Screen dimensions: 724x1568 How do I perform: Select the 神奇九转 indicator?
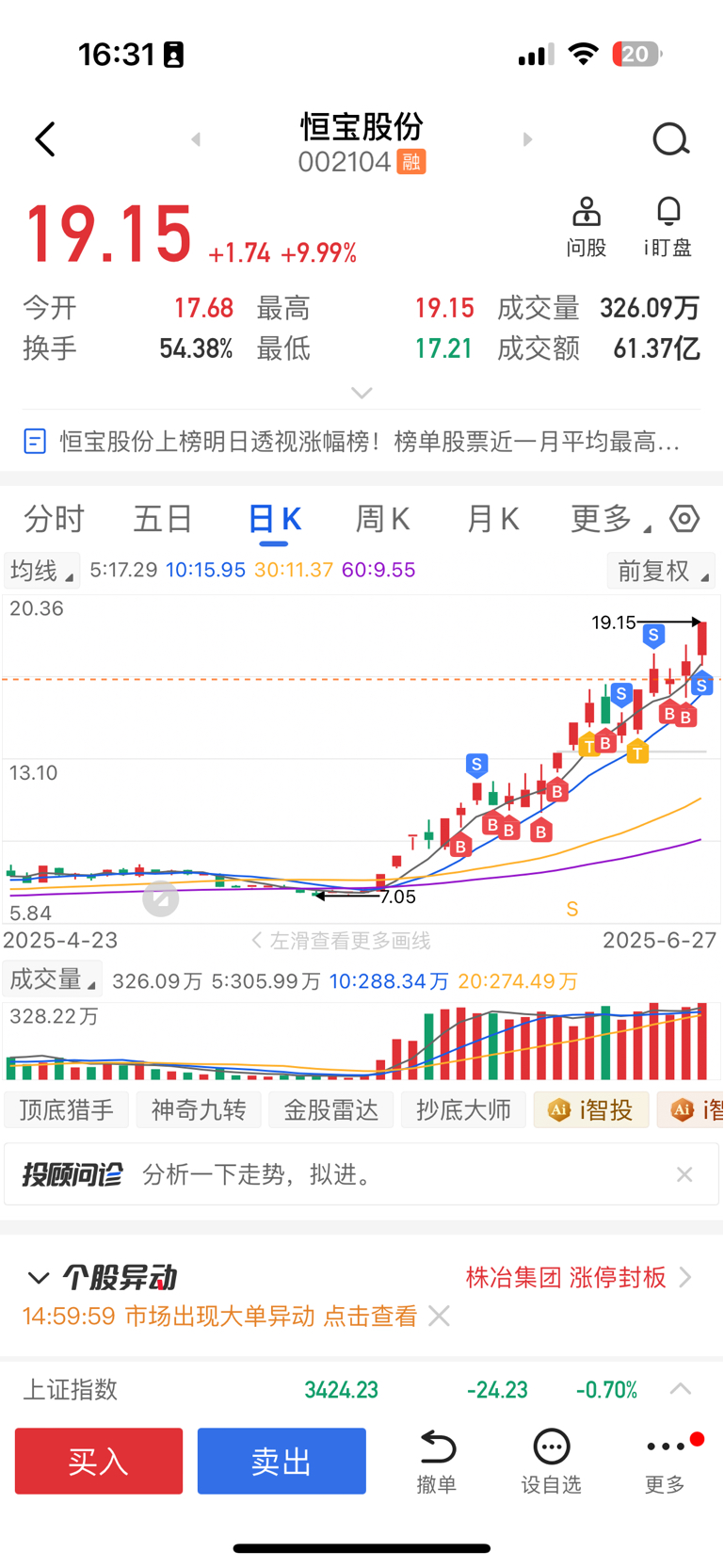click(199, 1110)
